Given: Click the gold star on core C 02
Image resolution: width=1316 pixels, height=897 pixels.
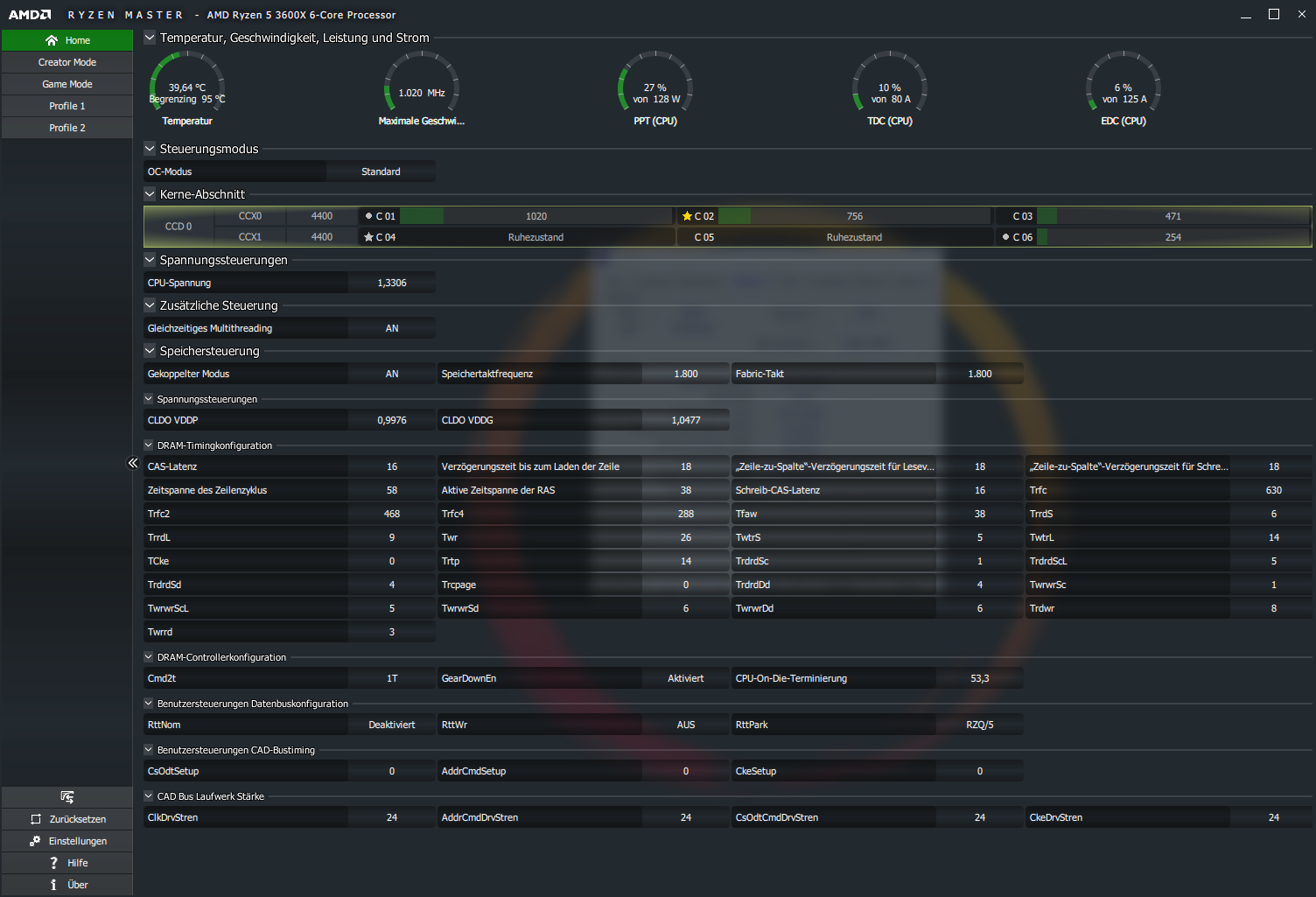Looking at the screenshot, I should [x=687, y=216].
